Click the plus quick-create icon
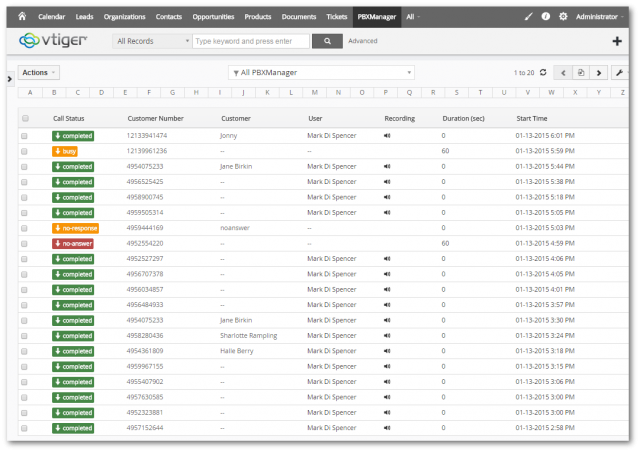Viewport: 640px width, 452px height. coord(617,41)
